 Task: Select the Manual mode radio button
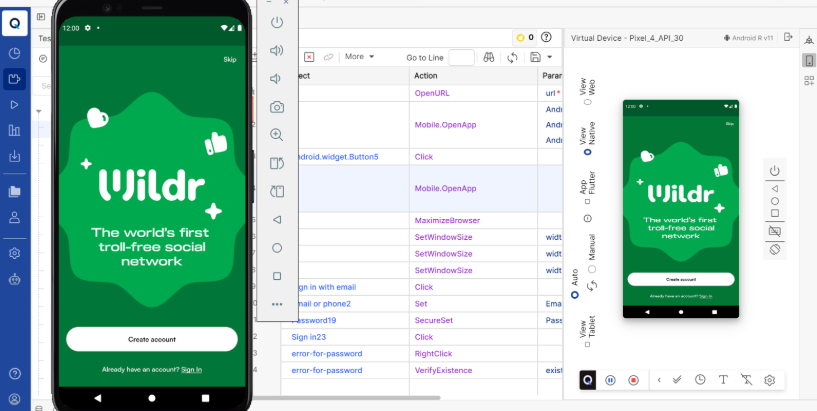point(592,269)
